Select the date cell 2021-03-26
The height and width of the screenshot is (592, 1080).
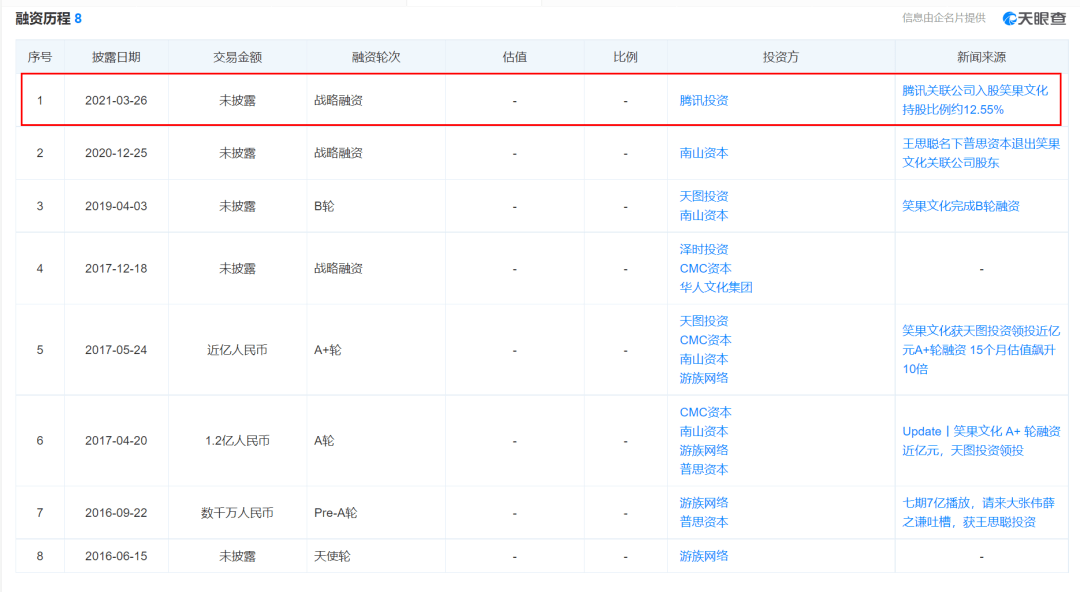116,101
